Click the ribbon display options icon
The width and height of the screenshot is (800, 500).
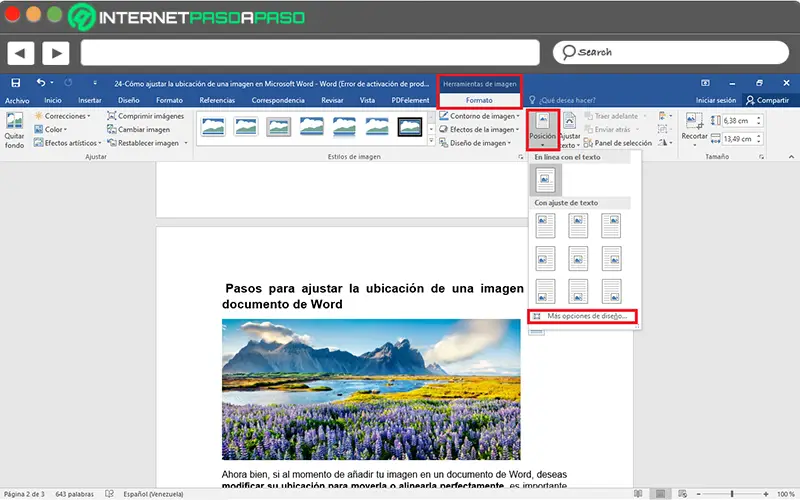pos(706,83)
